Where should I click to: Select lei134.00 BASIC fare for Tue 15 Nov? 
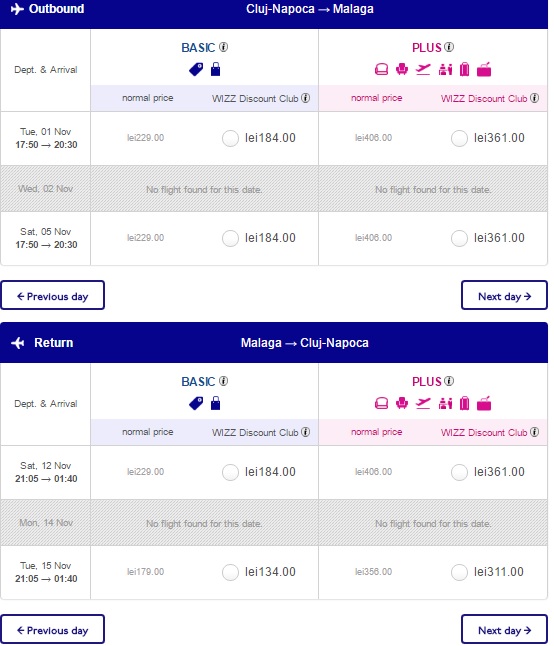pos(230,572)
